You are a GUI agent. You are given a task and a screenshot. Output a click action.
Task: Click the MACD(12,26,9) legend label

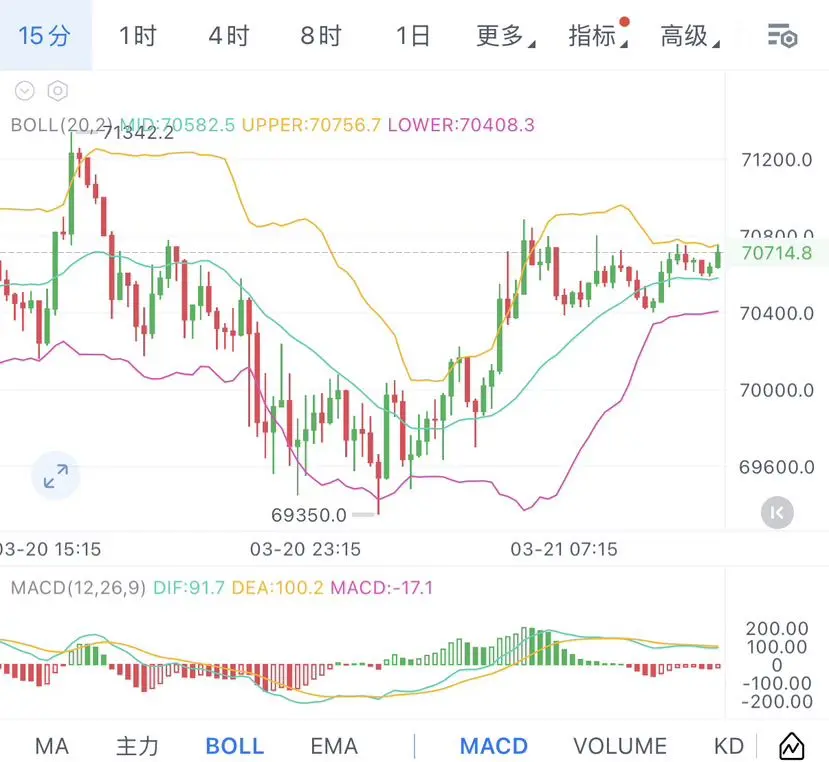[78, 587]
